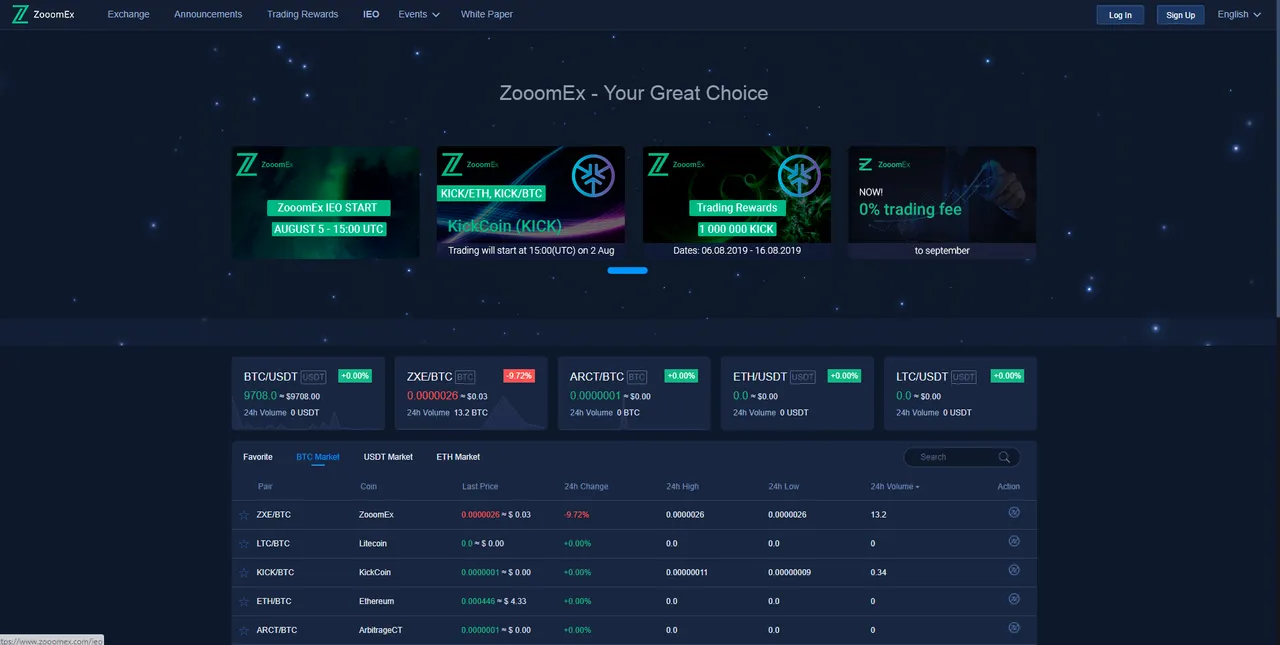Favorite the KICK/BTC pair star
This screenshot has height=645, width=1280.
243,573
